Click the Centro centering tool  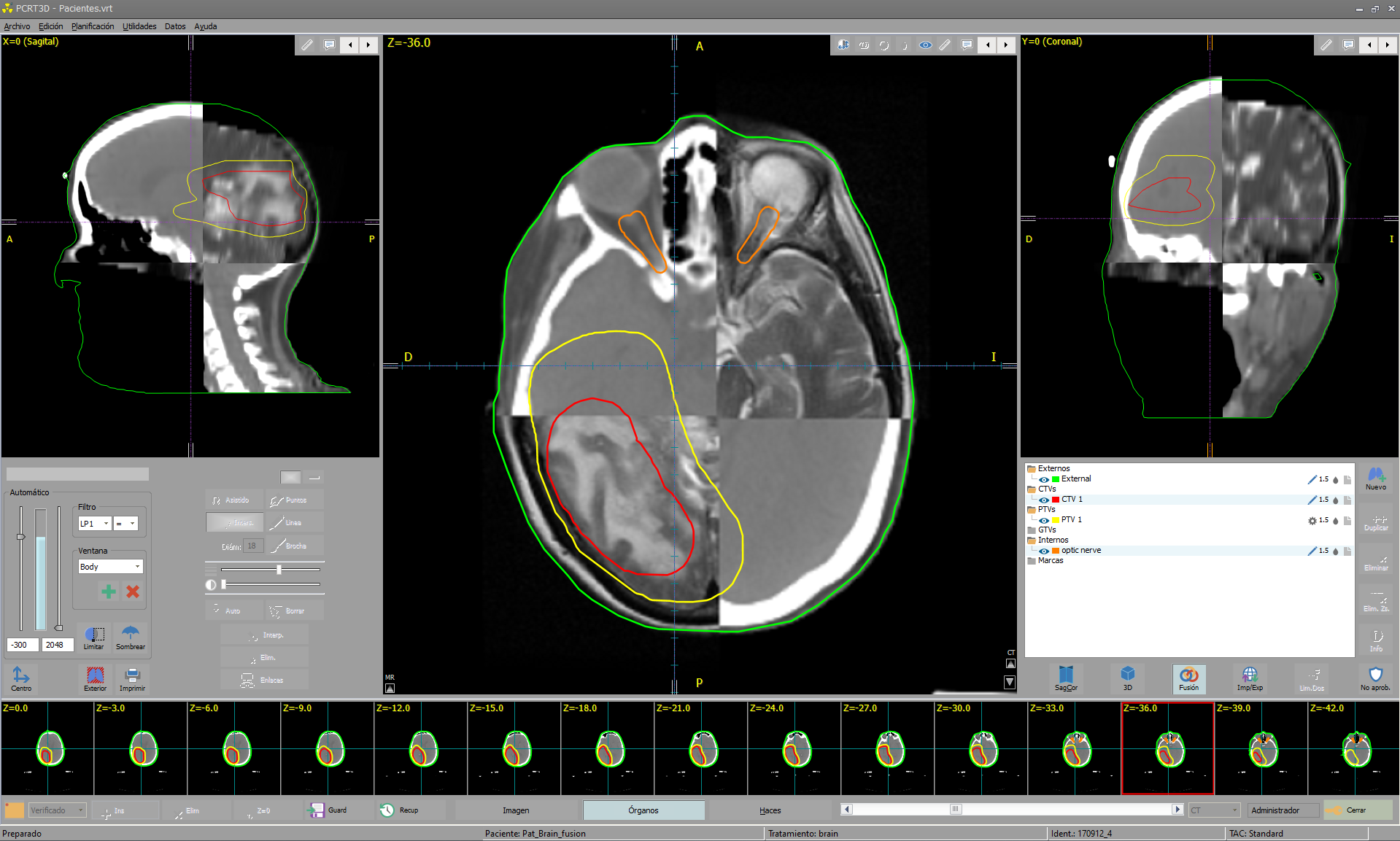[x=21, y=678]
